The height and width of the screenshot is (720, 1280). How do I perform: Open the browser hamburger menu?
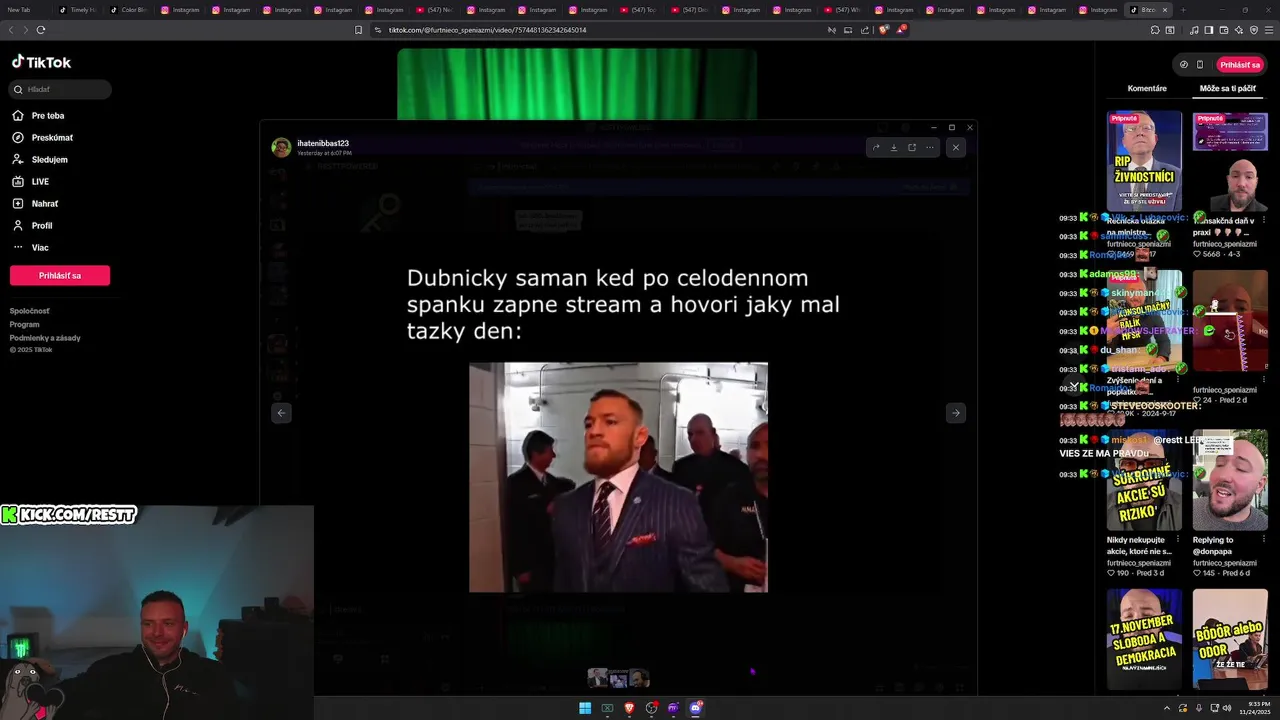coord(1270,30)
